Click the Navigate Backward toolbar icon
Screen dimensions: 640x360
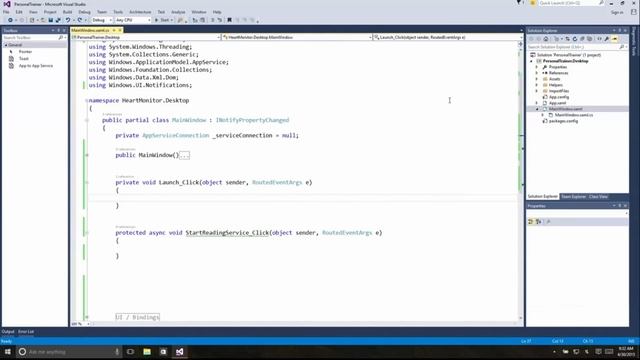click(x=10, y=20)
